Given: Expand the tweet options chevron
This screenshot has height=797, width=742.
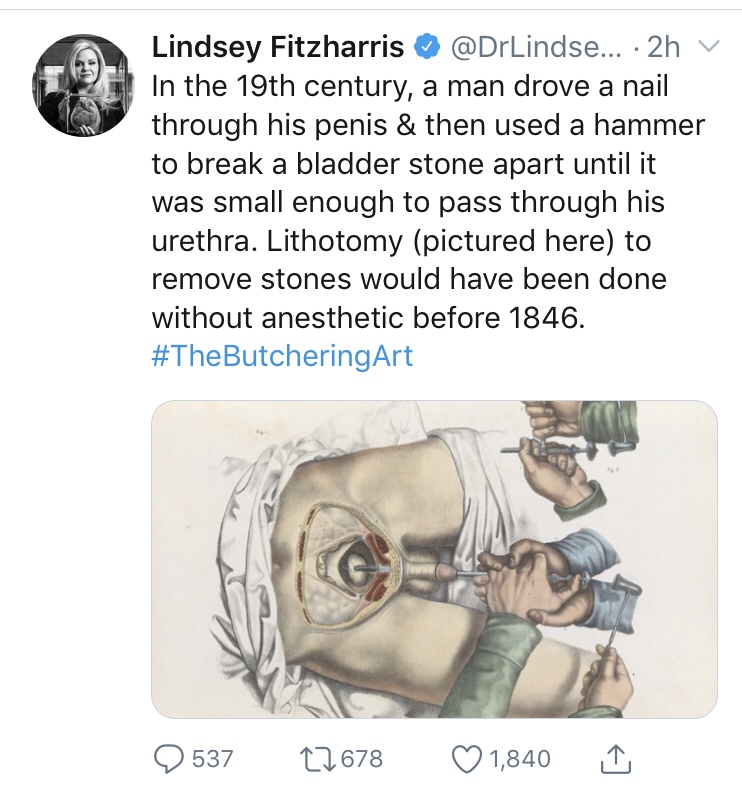Looking at the screenshot, I should coord(708,47).
